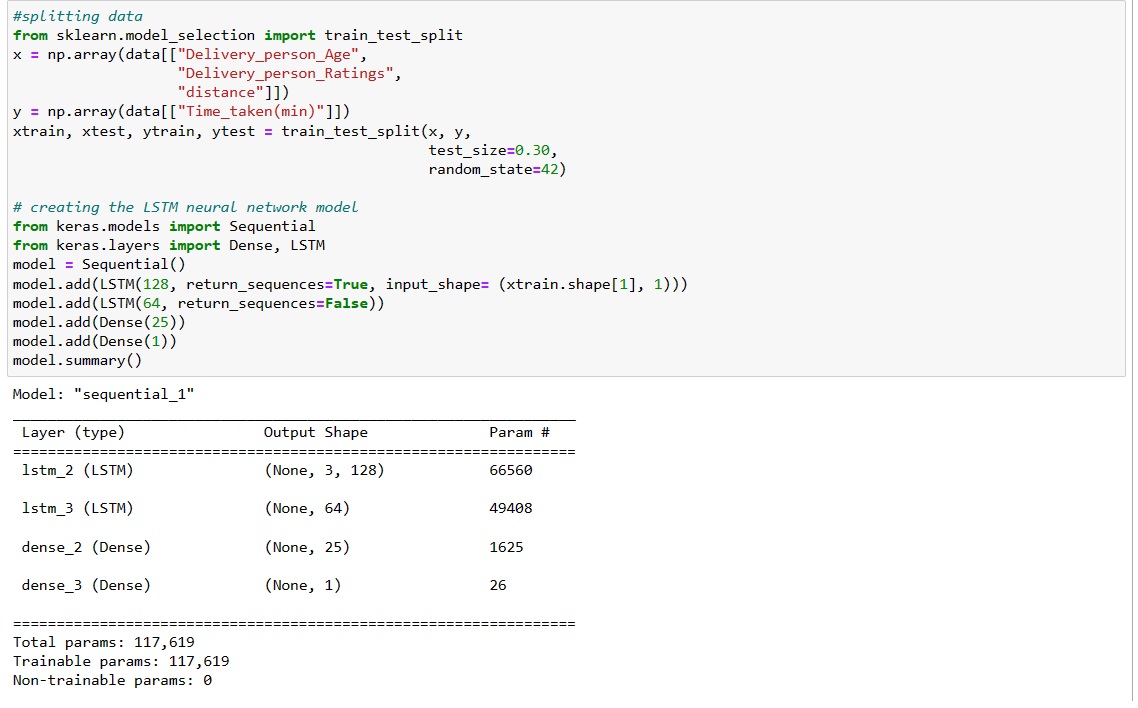This screenshot has width=1138, height=708.
Task: Click the keras.layers import Dense, LSTM line
Action: (x=168, y=245)
